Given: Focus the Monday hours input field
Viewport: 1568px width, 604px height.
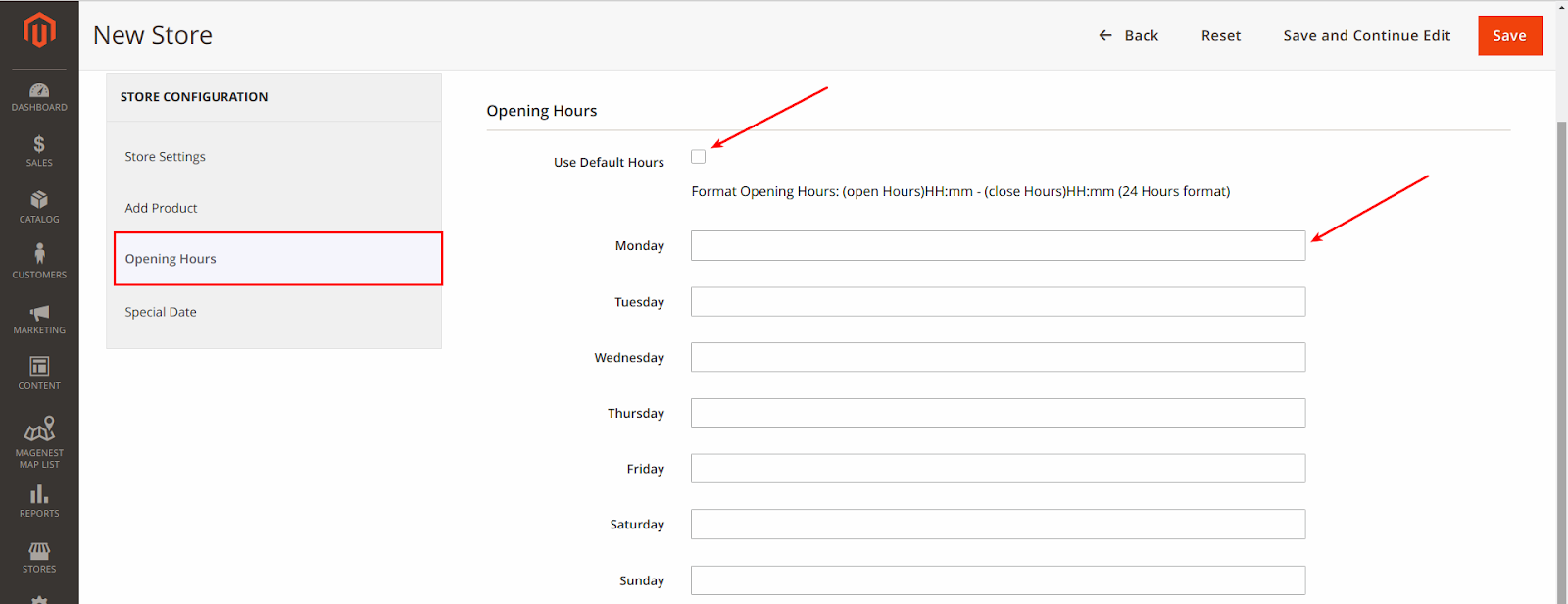Looking at the screenshot, I should (998, 245).
